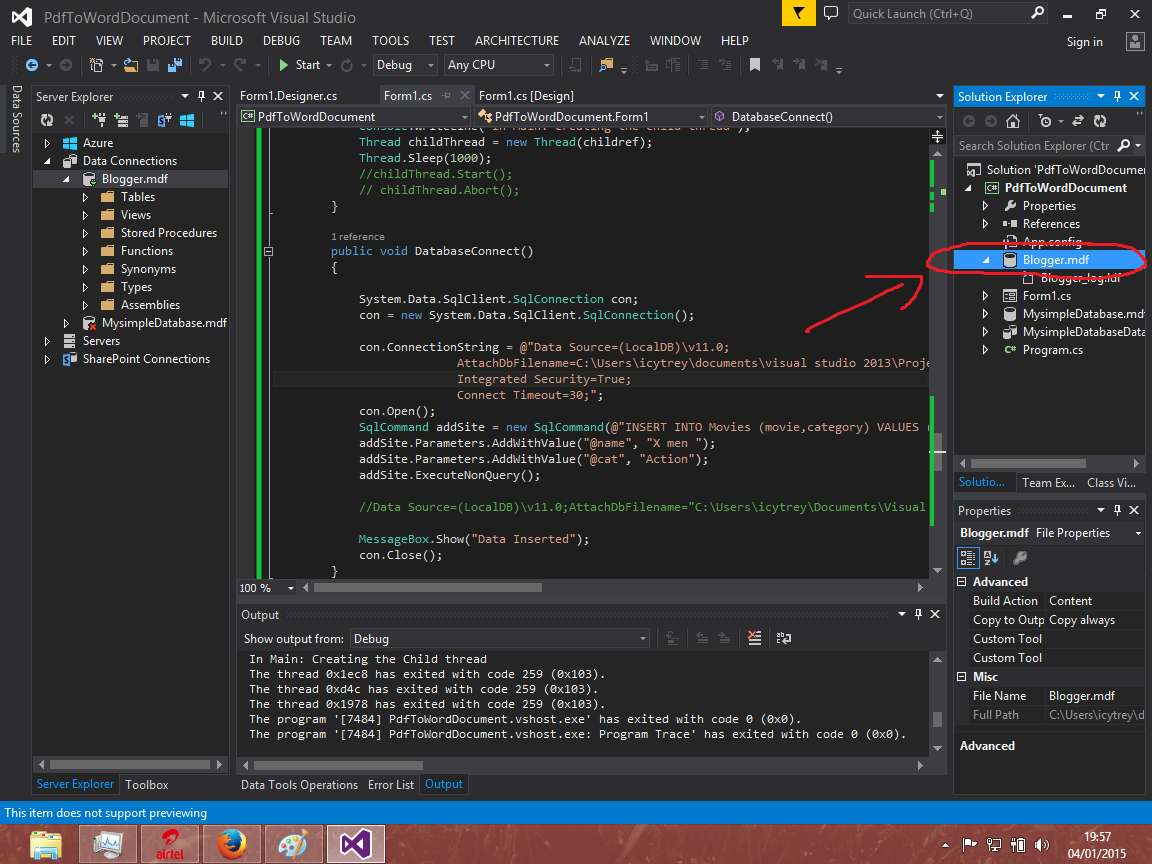Toggle Word Wrap in the Output window
The height and width of the screenshot is (864, 1152).
point(784,638)
